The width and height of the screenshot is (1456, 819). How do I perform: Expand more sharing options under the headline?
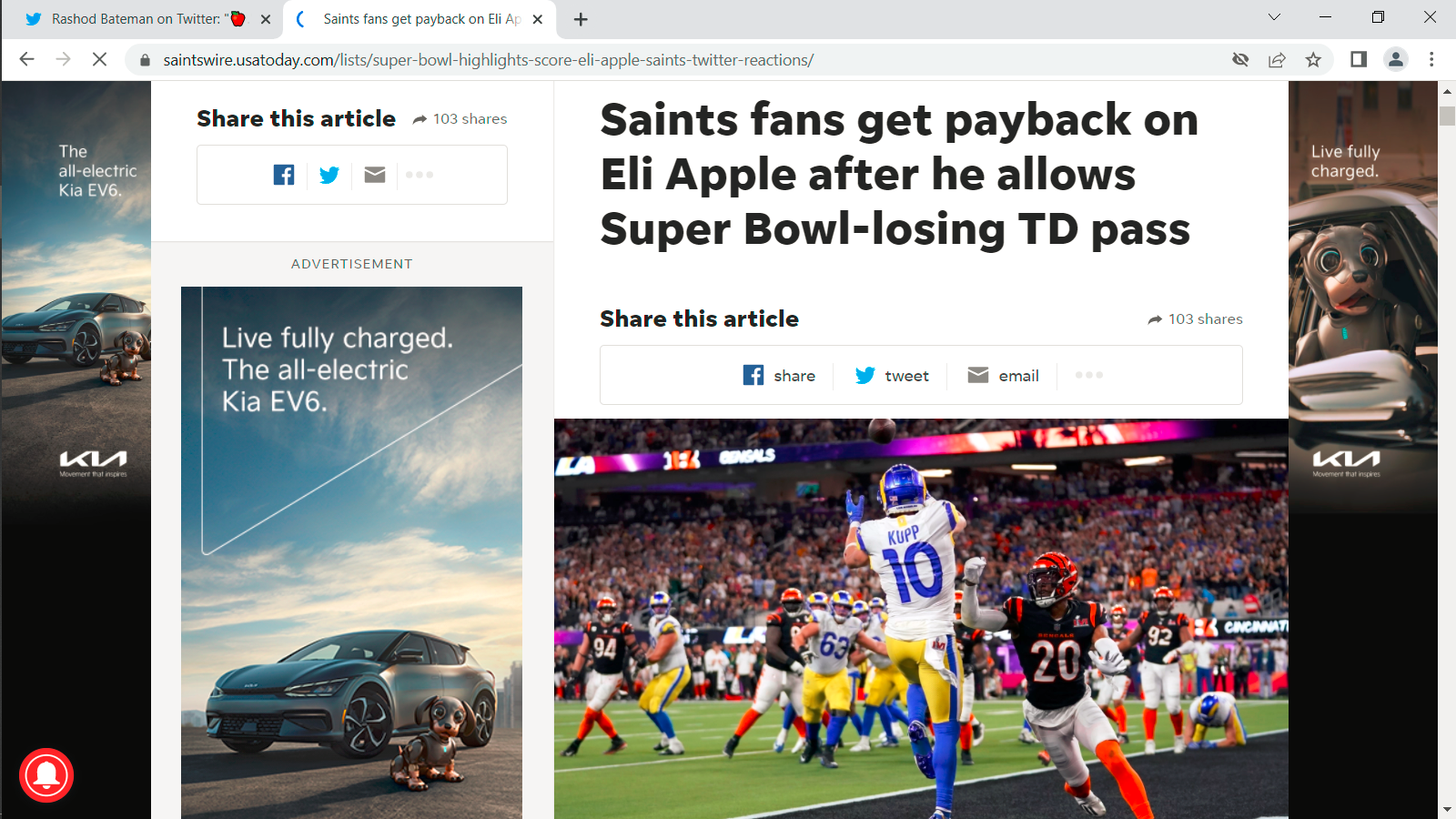point(1088,375)
